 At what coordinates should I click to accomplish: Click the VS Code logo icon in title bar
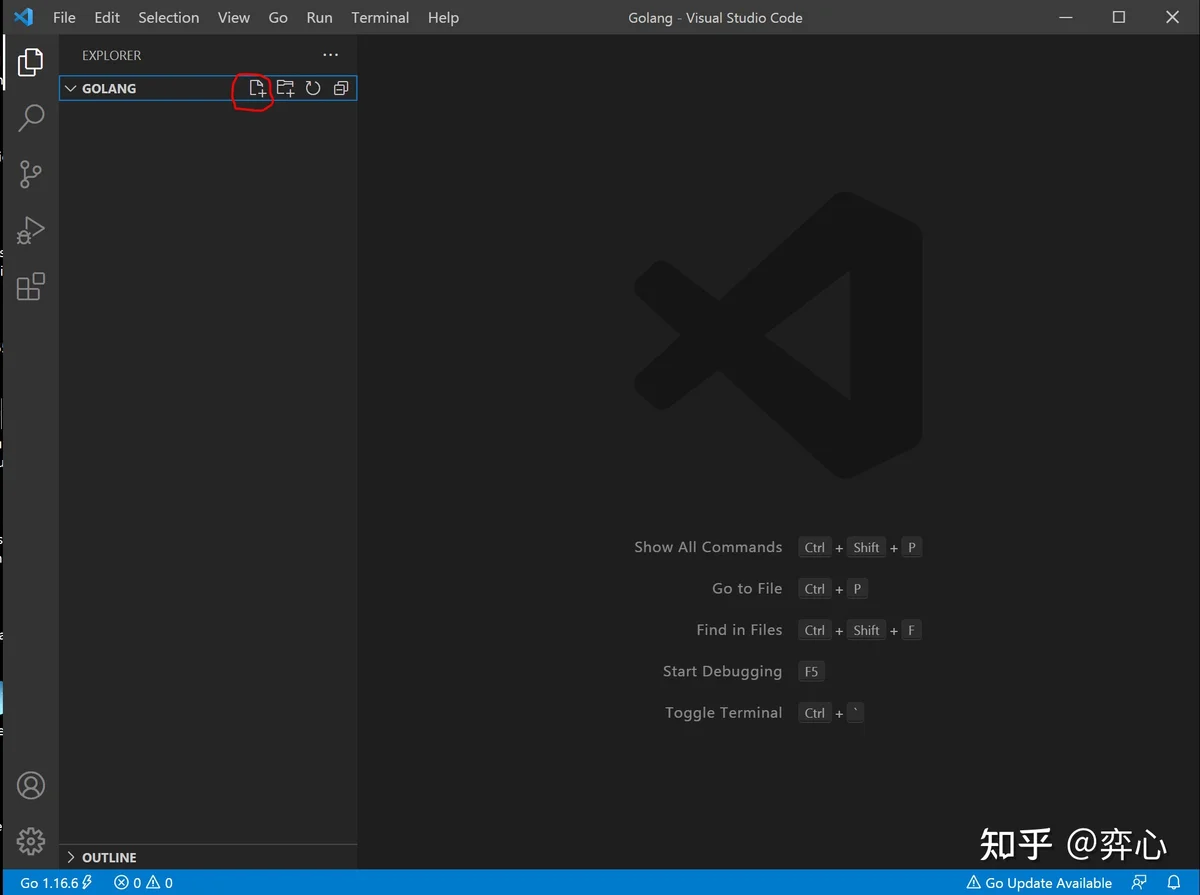24,17
